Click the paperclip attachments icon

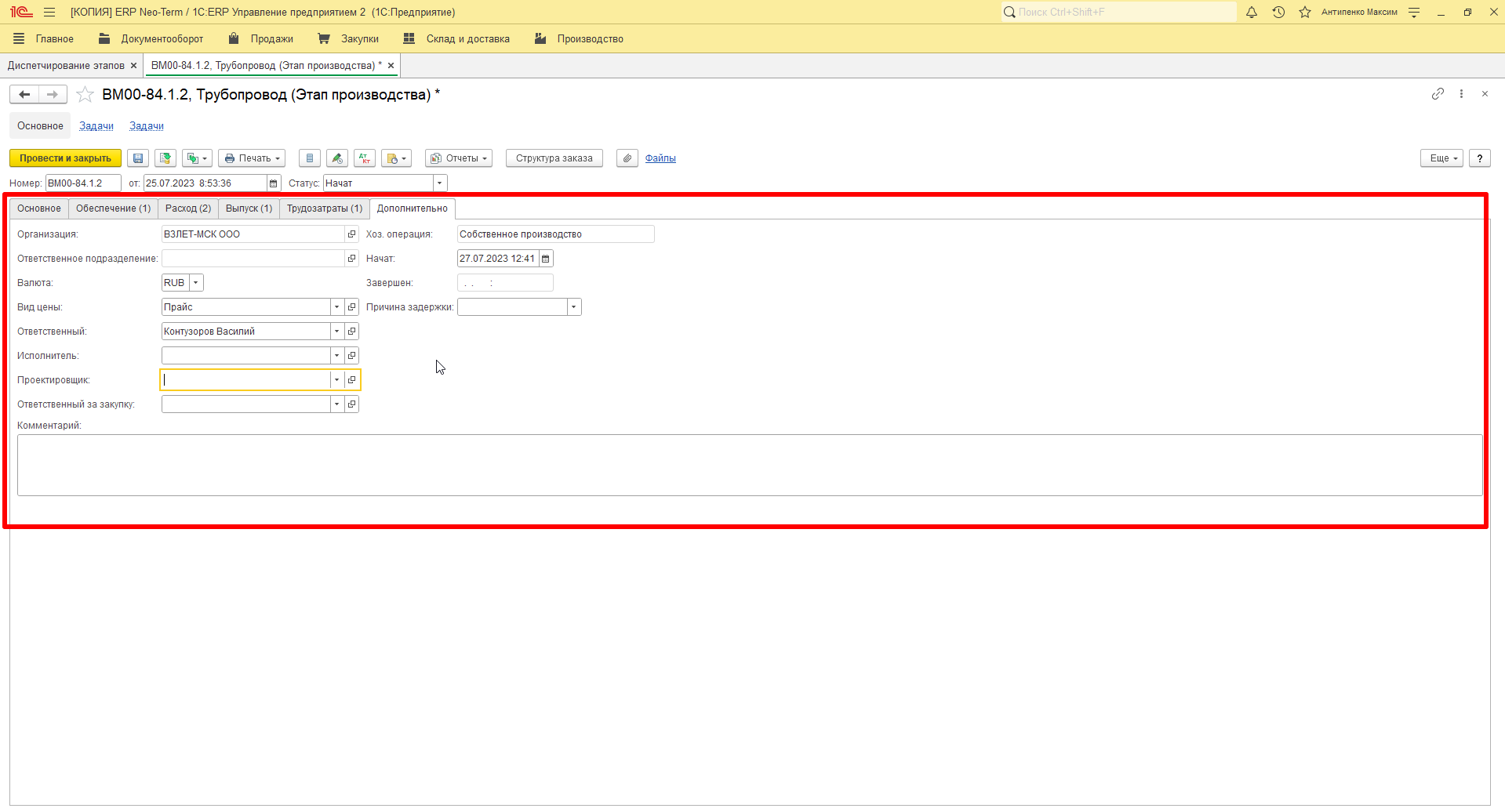point(627,158)
